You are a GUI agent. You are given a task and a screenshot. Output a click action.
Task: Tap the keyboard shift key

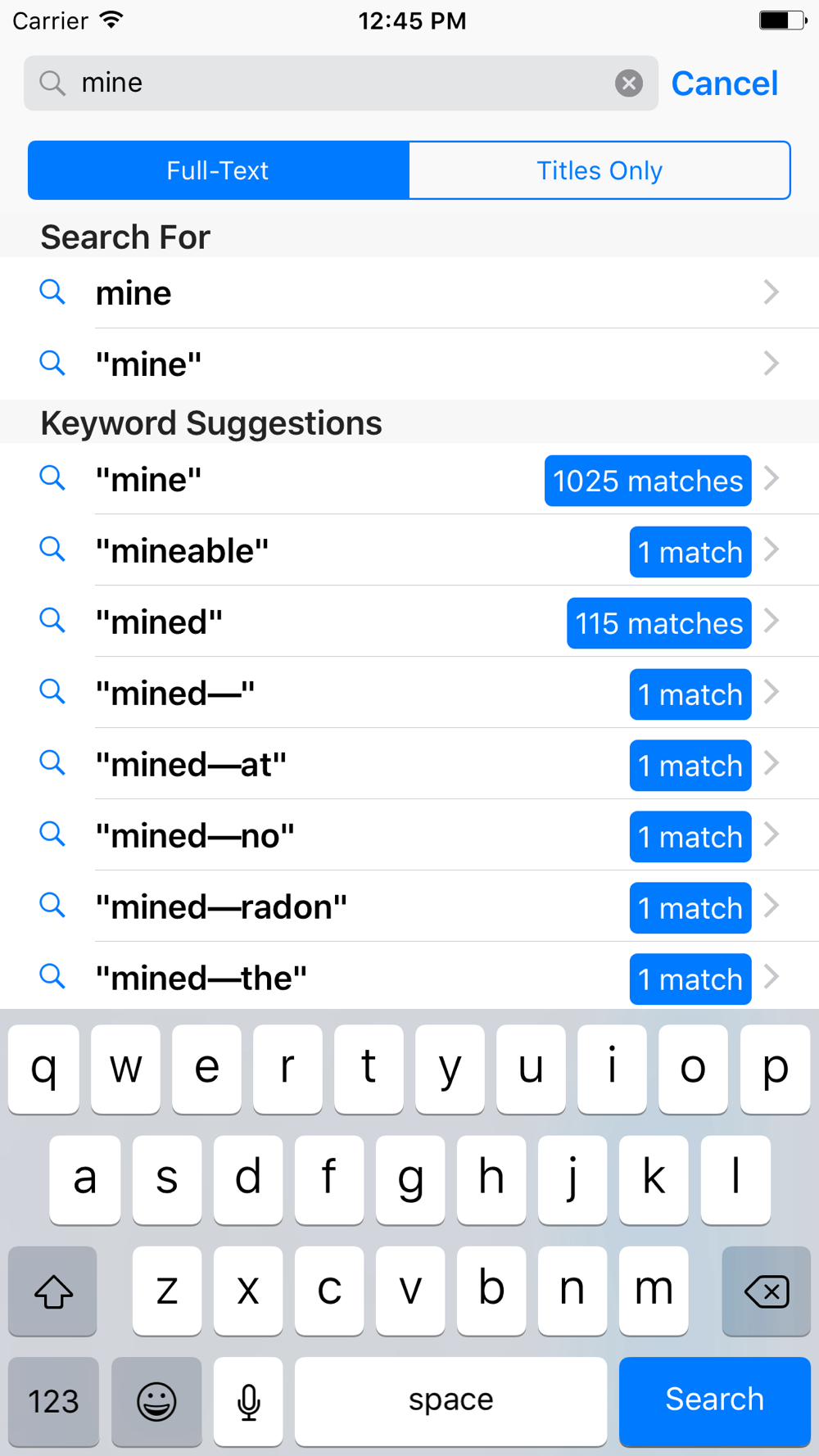(53, 1291)
